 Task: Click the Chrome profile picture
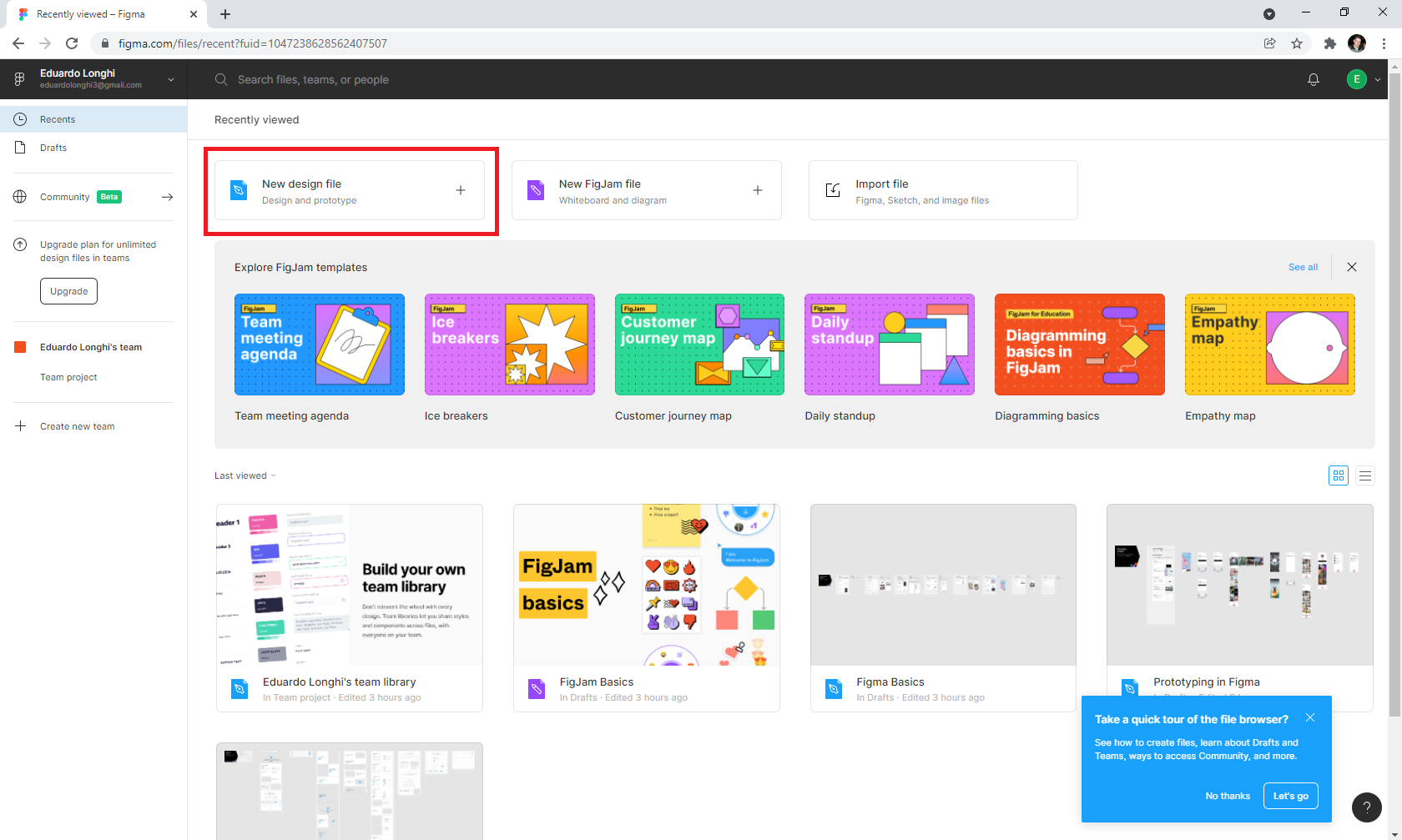pyautogui.click(x=1357, y=43)
